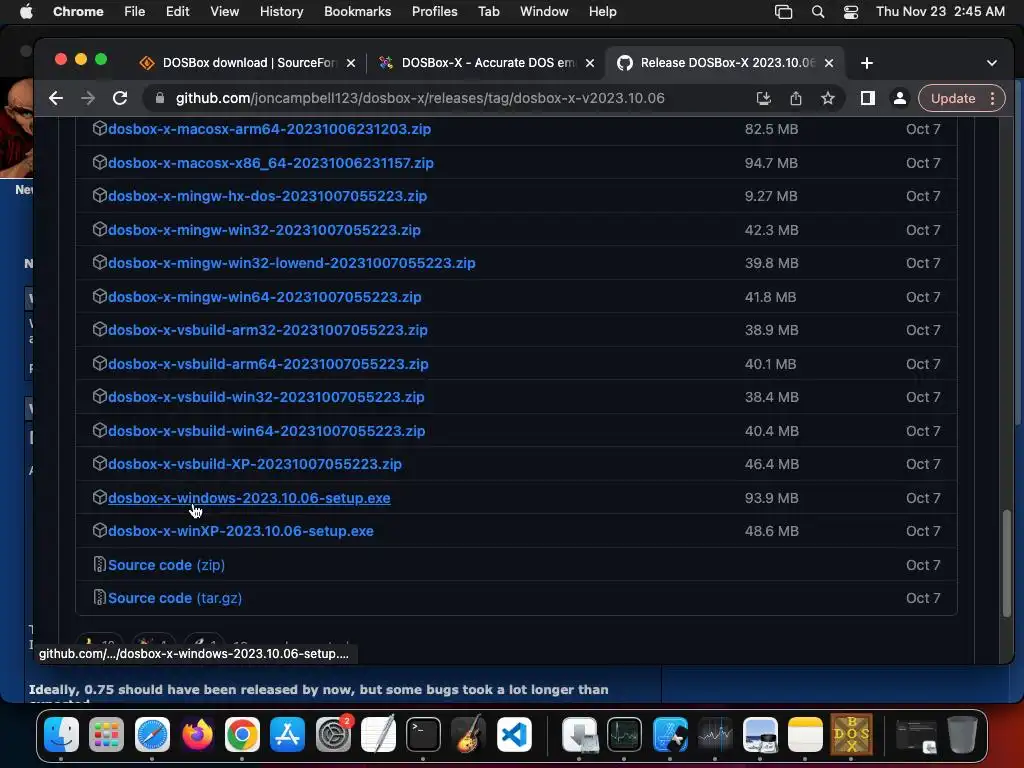The image size is (1024, 768).
Task: Open App Store from the Dock
Action: (287, 735)
